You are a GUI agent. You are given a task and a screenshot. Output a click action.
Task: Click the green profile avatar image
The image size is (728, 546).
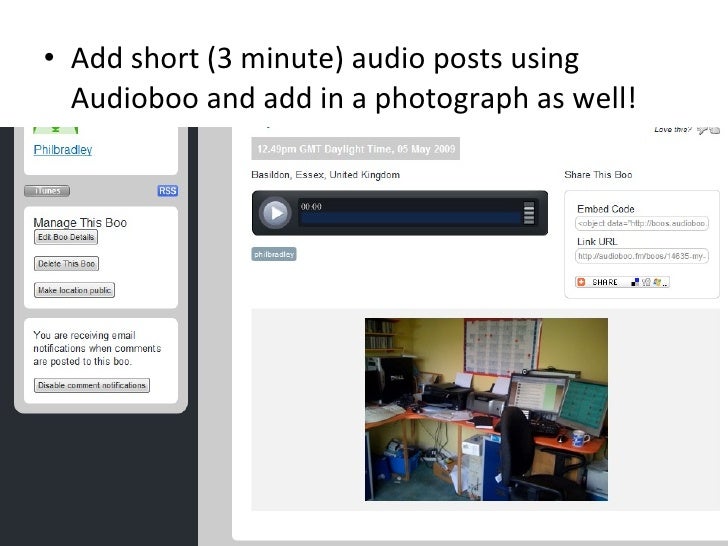56,130
